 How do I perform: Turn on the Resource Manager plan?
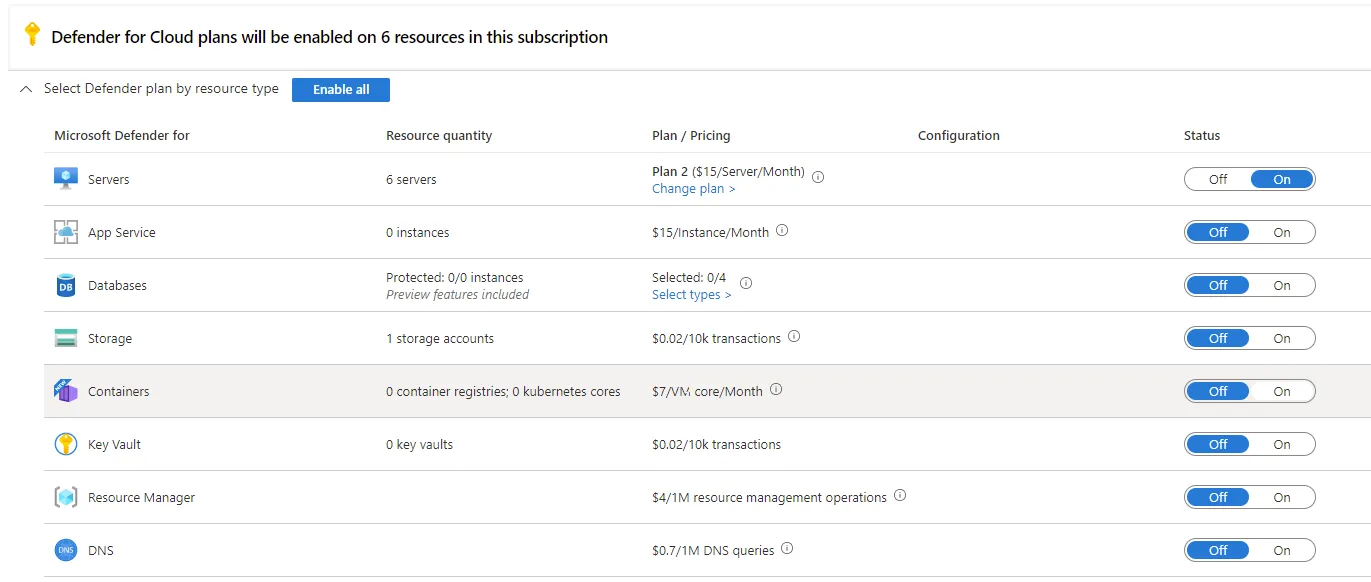[1282, 497]
